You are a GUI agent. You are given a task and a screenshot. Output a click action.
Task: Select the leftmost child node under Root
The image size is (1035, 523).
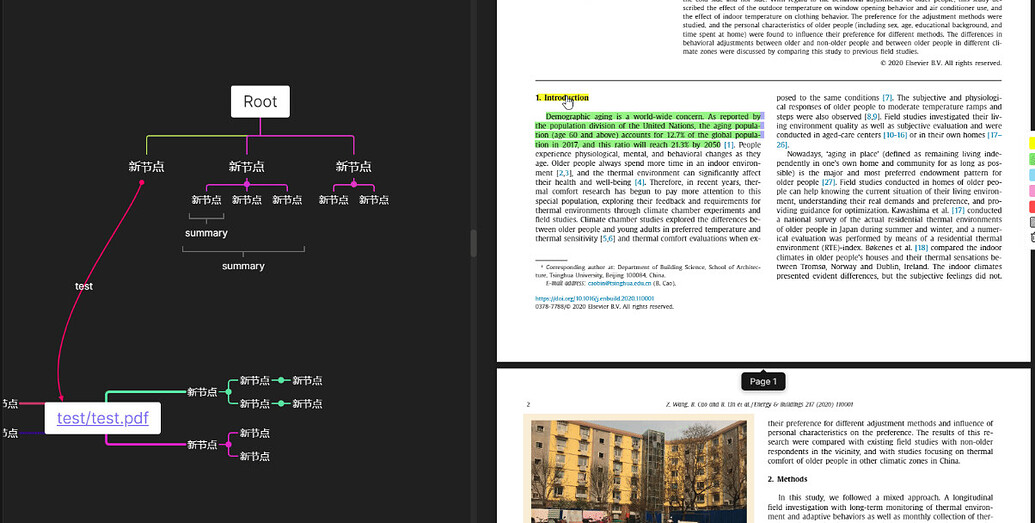point(146,167)
